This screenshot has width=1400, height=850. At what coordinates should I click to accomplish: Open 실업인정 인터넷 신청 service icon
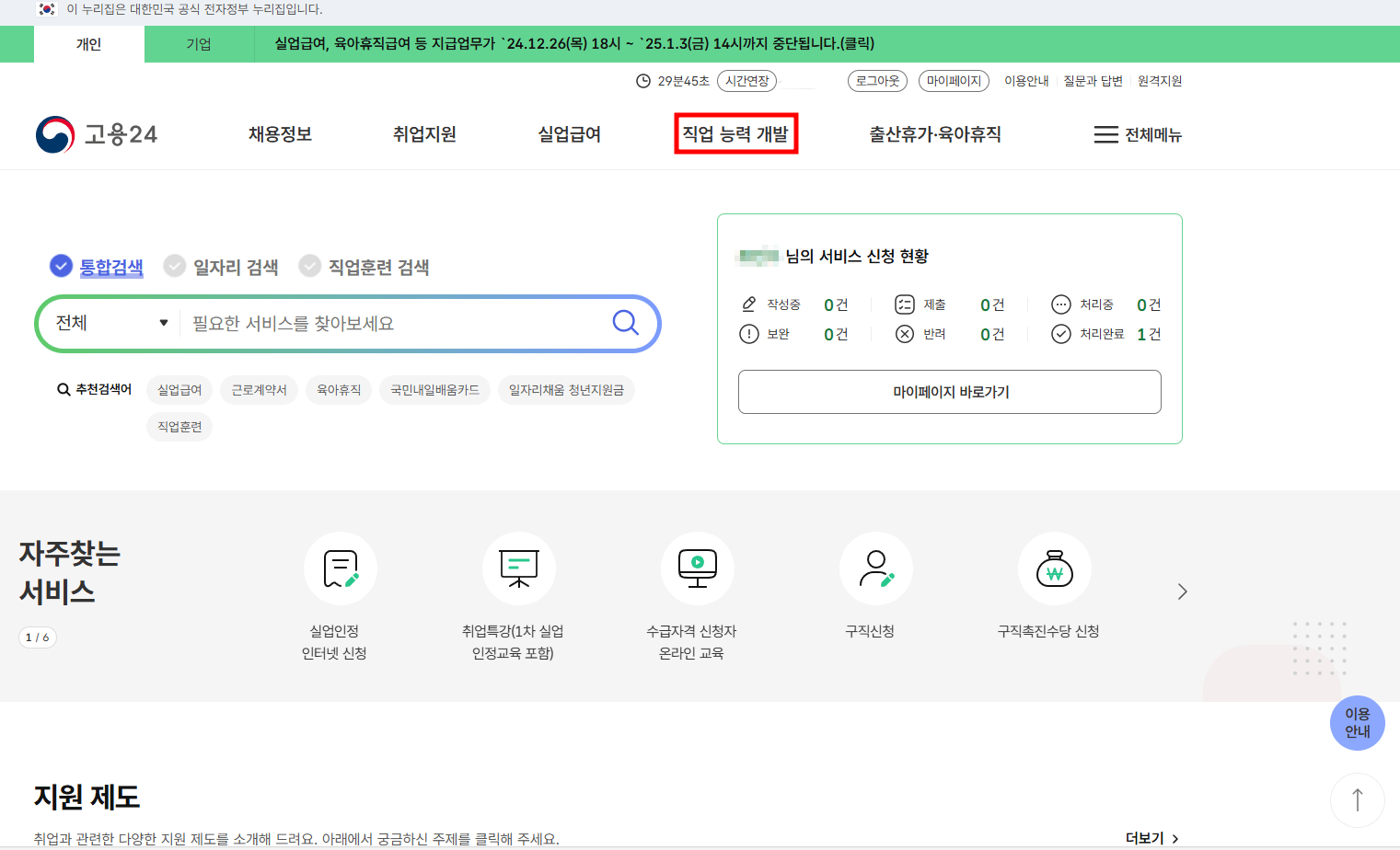click(x=341, y=569)
